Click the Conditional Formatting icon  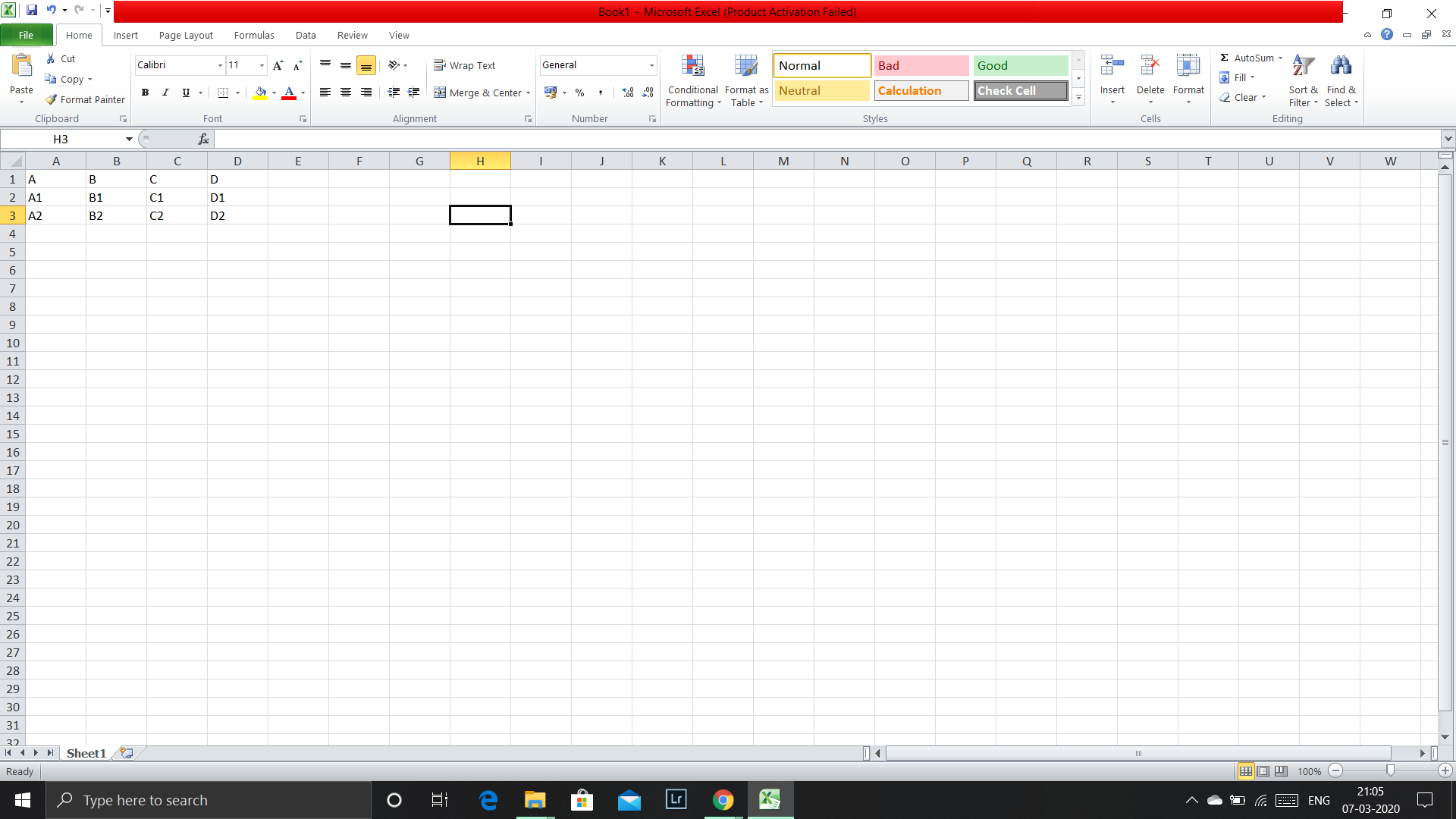pos(692,67)
